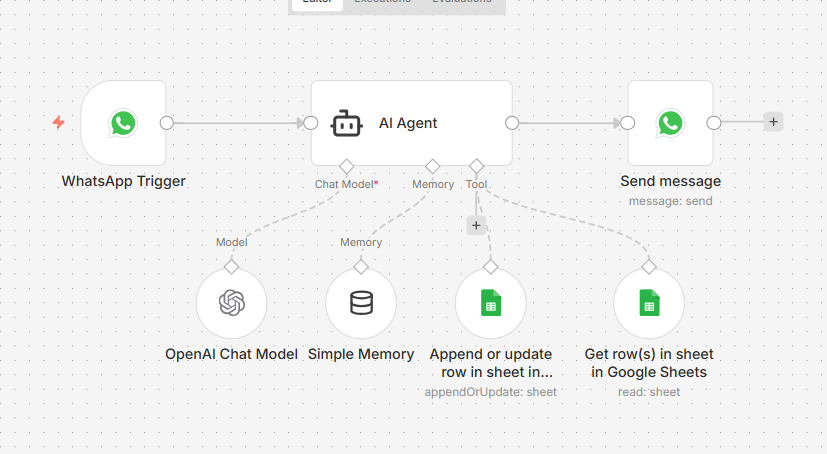
Task: Click the Send message input port
Action: point(628,123)
